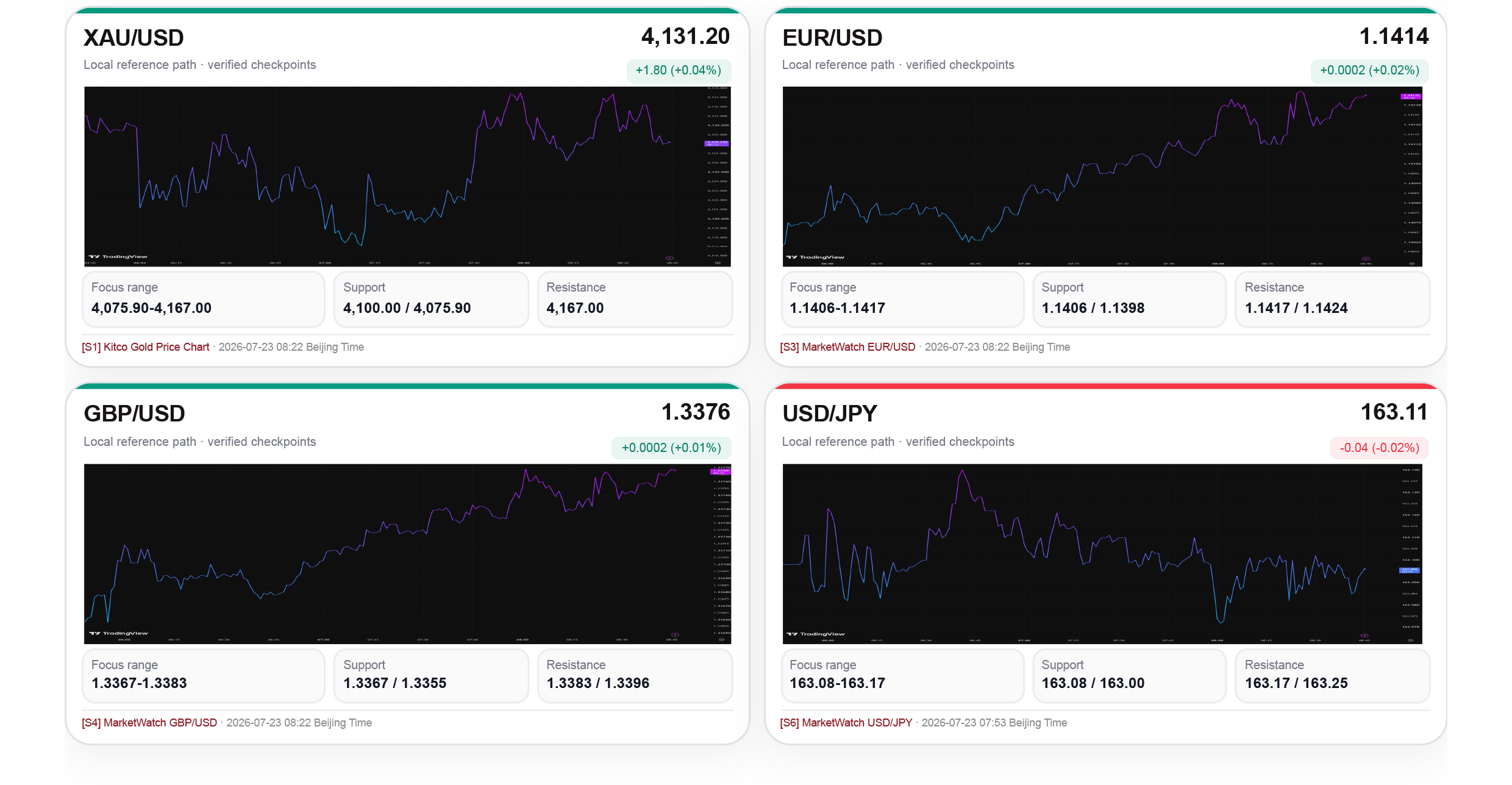This screenshot has height=785, width=1512.
Task: Select the EUR/USD Resistance box
Action: [x=1332, y=299]
